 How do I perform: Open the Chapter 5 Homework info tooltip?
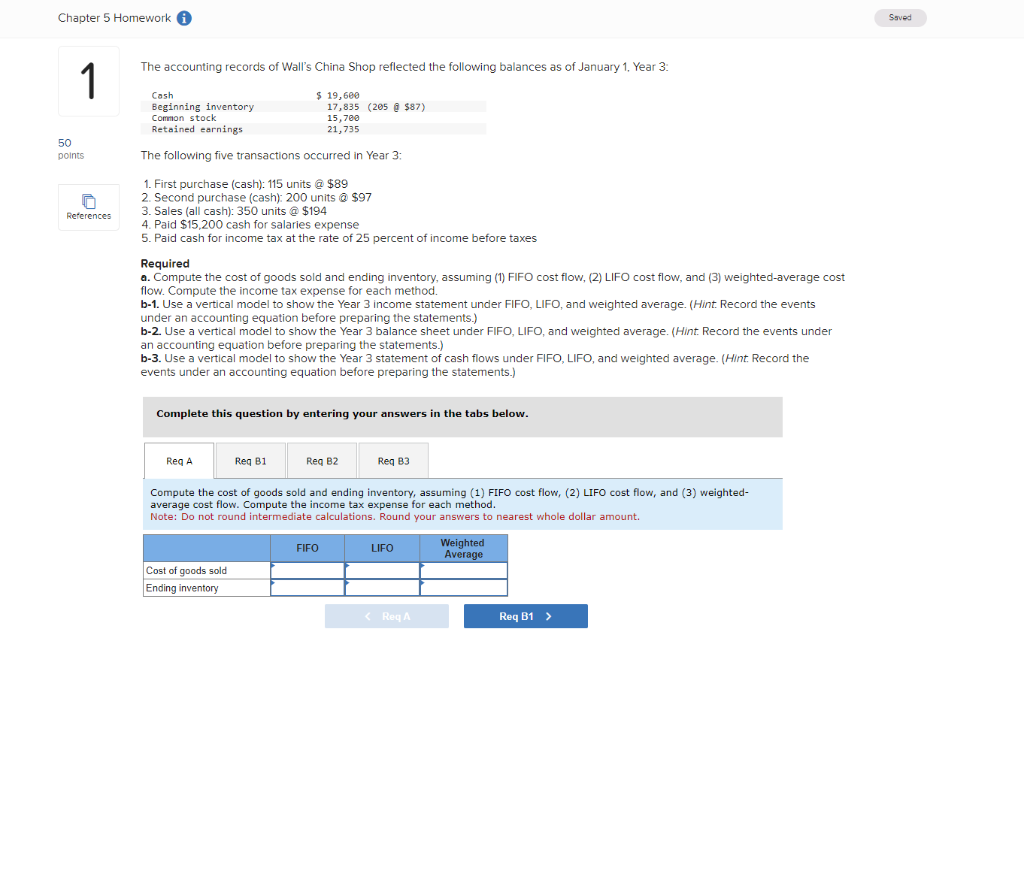click(x=186, y=17)
